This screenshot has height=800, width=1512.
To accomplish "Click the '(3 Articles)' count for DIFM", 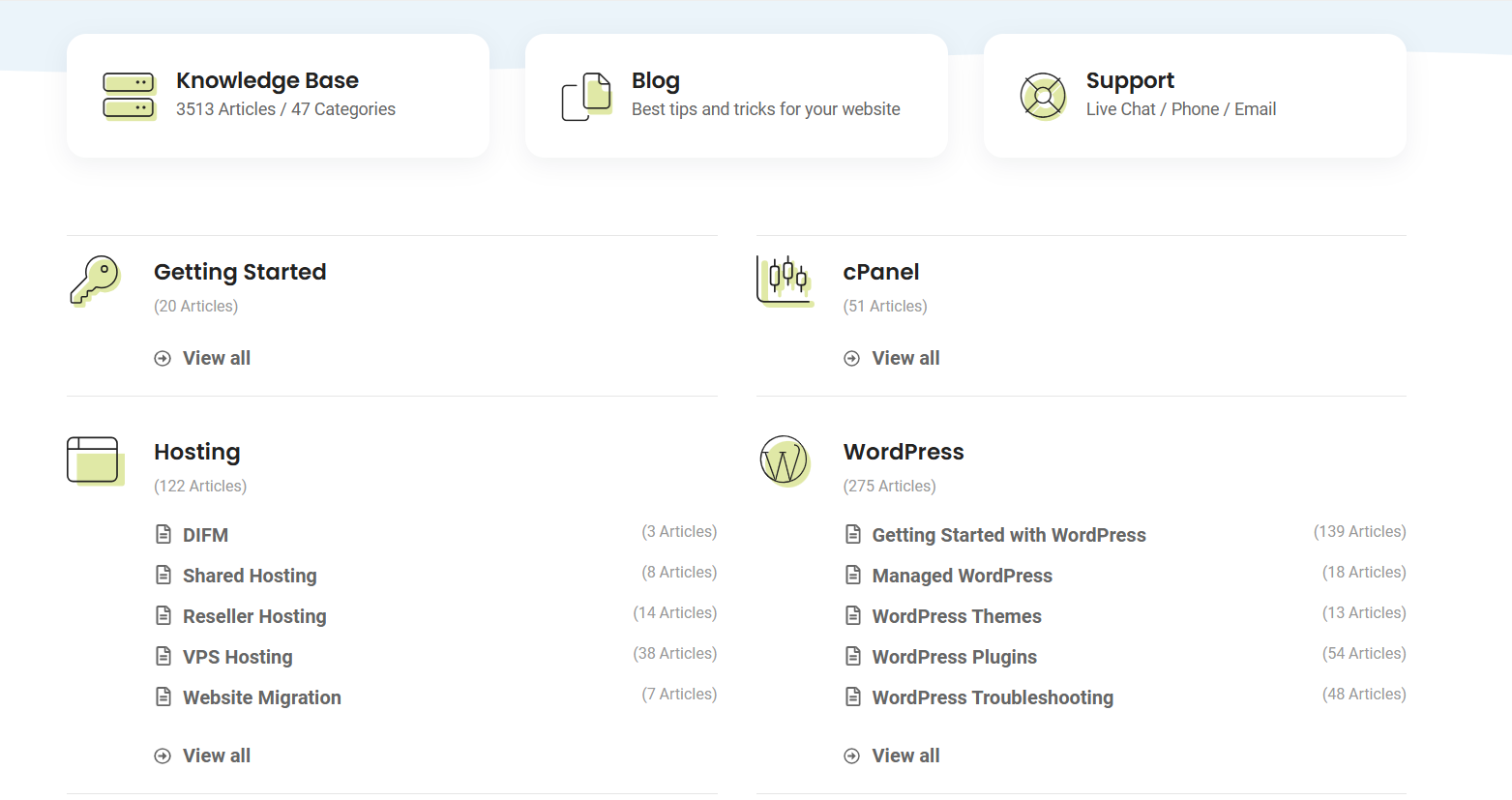I will (x=679, y=531).
